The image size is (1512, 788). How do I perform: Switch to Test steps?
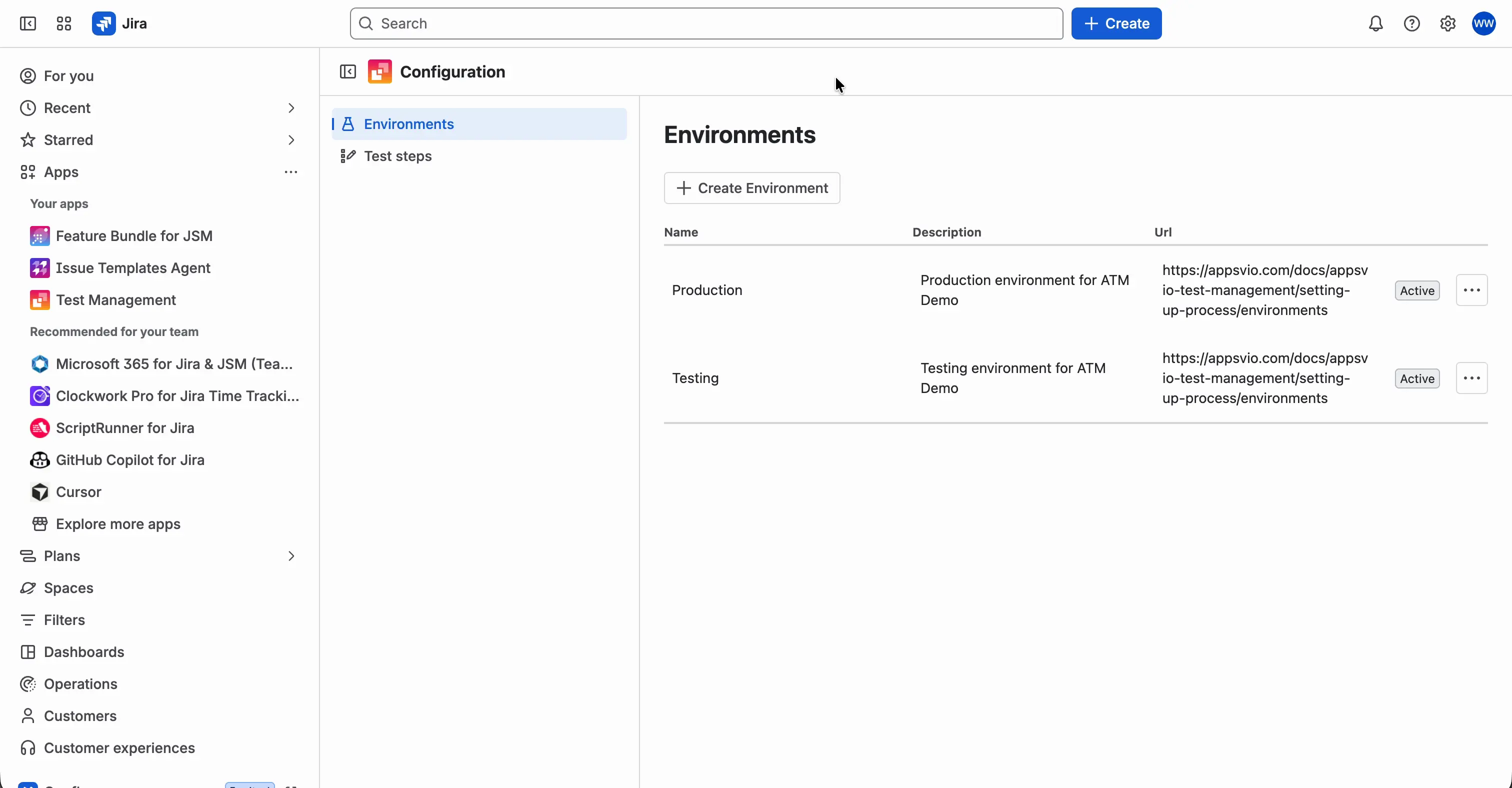479,156
